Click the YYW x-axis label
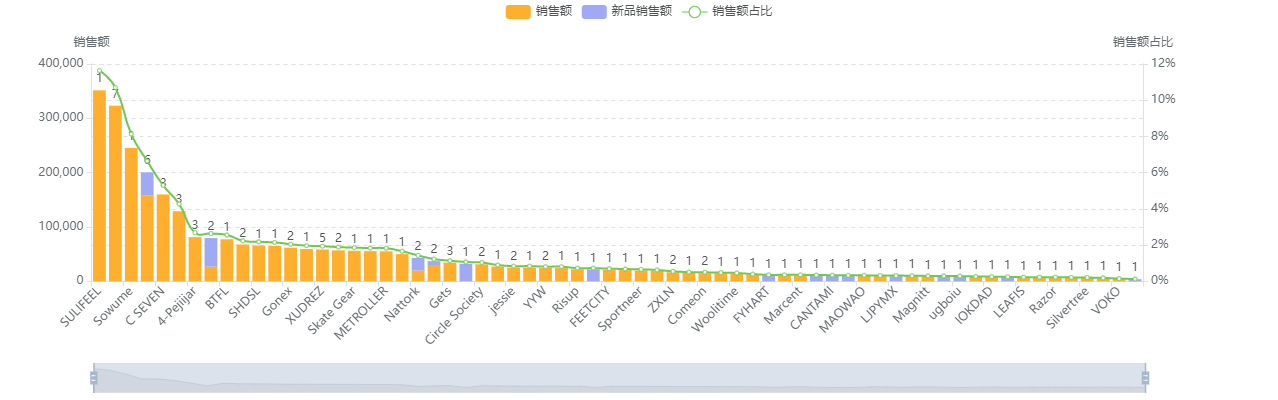Viewport: 1278px width, 400px height. tap(536, 298)
